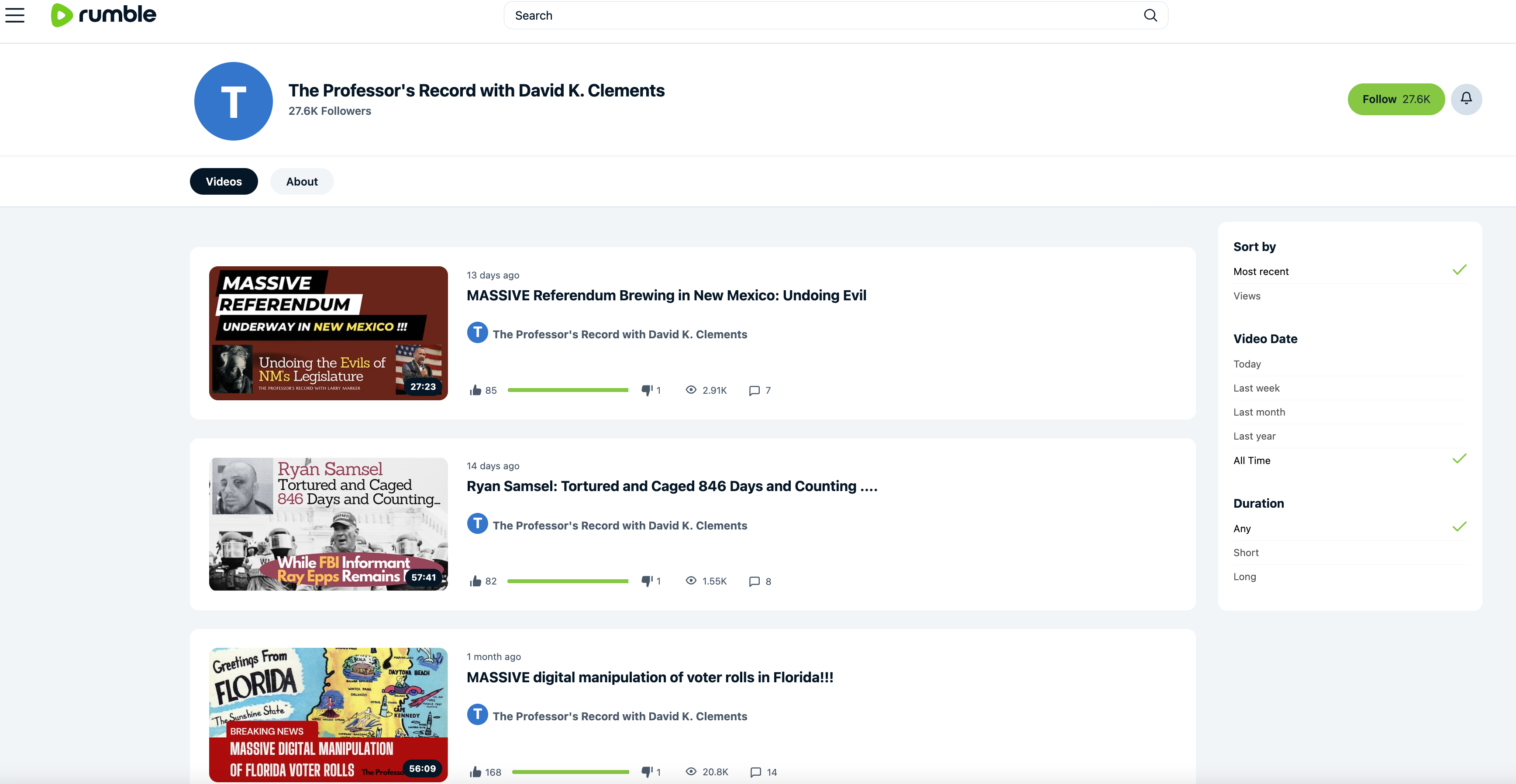Click the channel avatar beside Ryan Samsel video
Screen dimensions: 1516x784
point(477,524)
